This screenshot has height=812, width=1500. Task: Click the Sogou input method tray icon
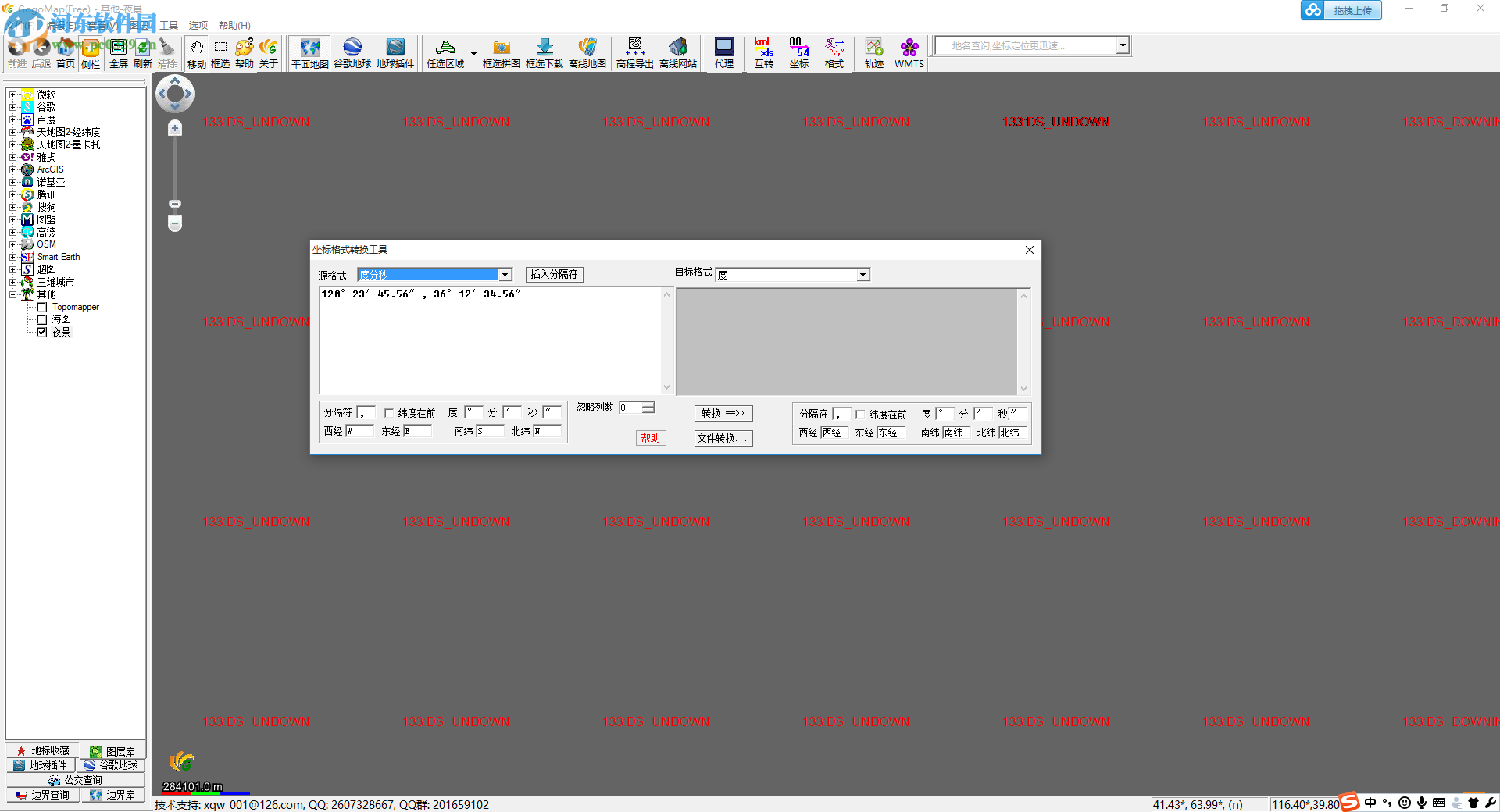click(1349, 802)
